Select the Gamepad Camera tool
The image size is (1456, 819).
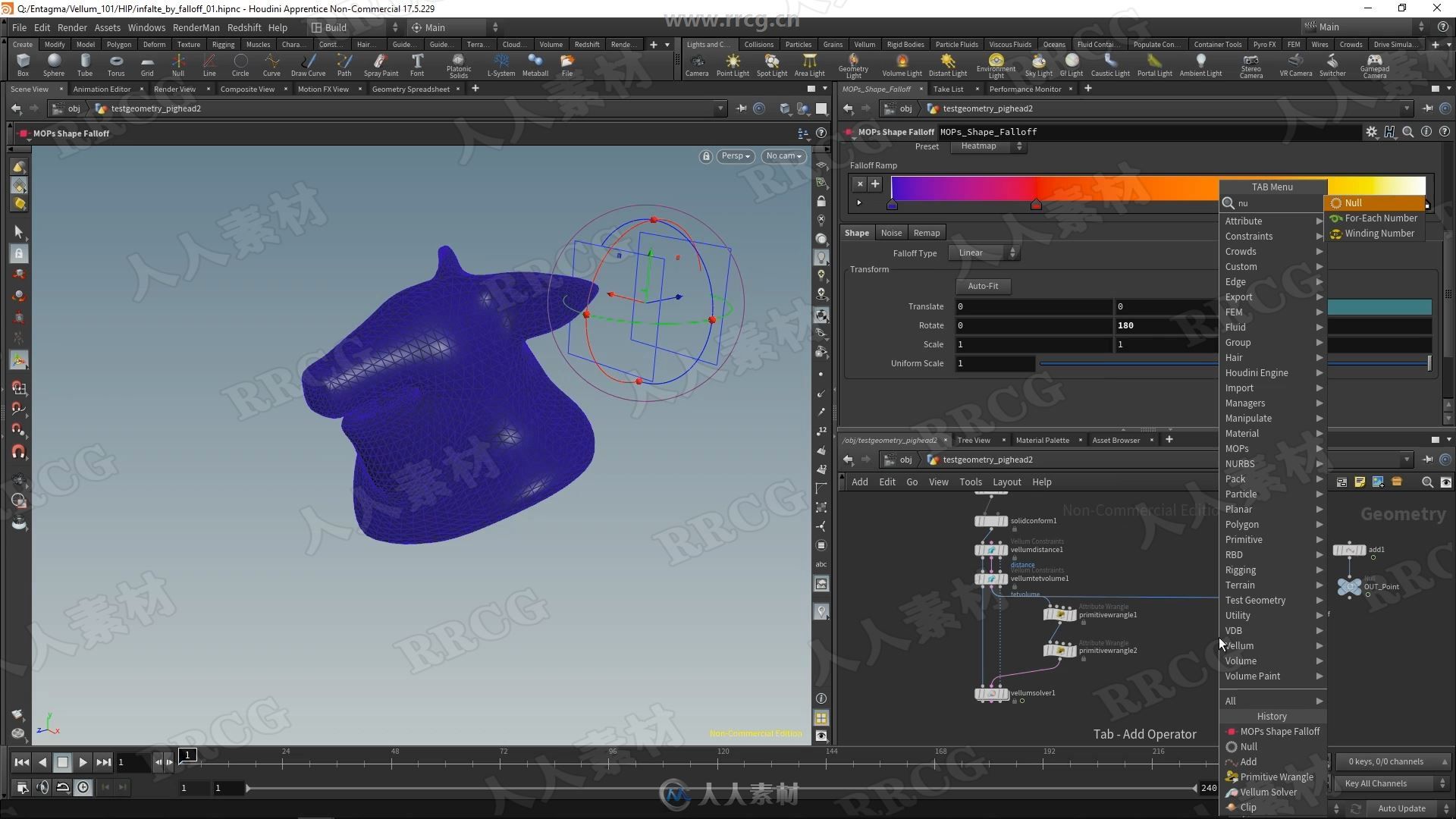point(1375,66)
